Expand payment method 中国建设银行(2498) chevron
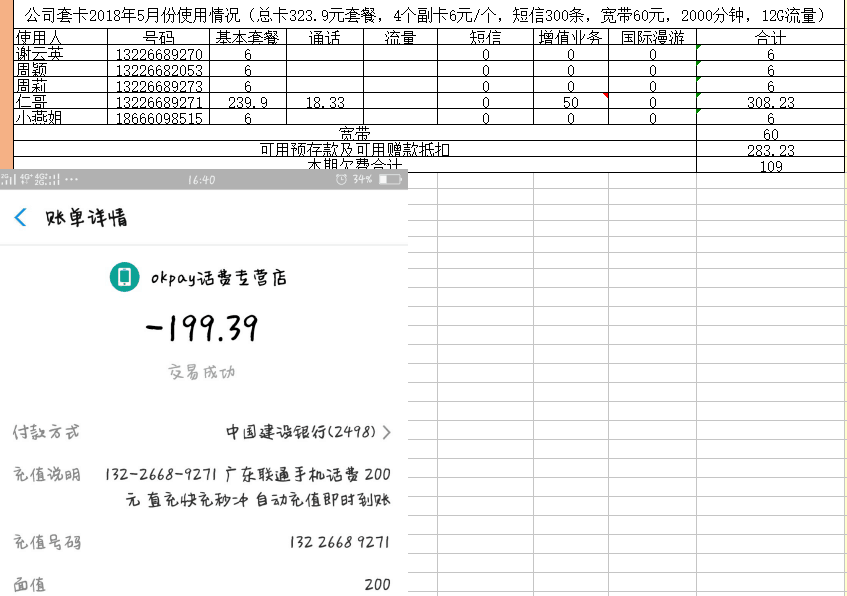Screen dimensions: 847x596 pyautogui.click(x=387, y=432)
